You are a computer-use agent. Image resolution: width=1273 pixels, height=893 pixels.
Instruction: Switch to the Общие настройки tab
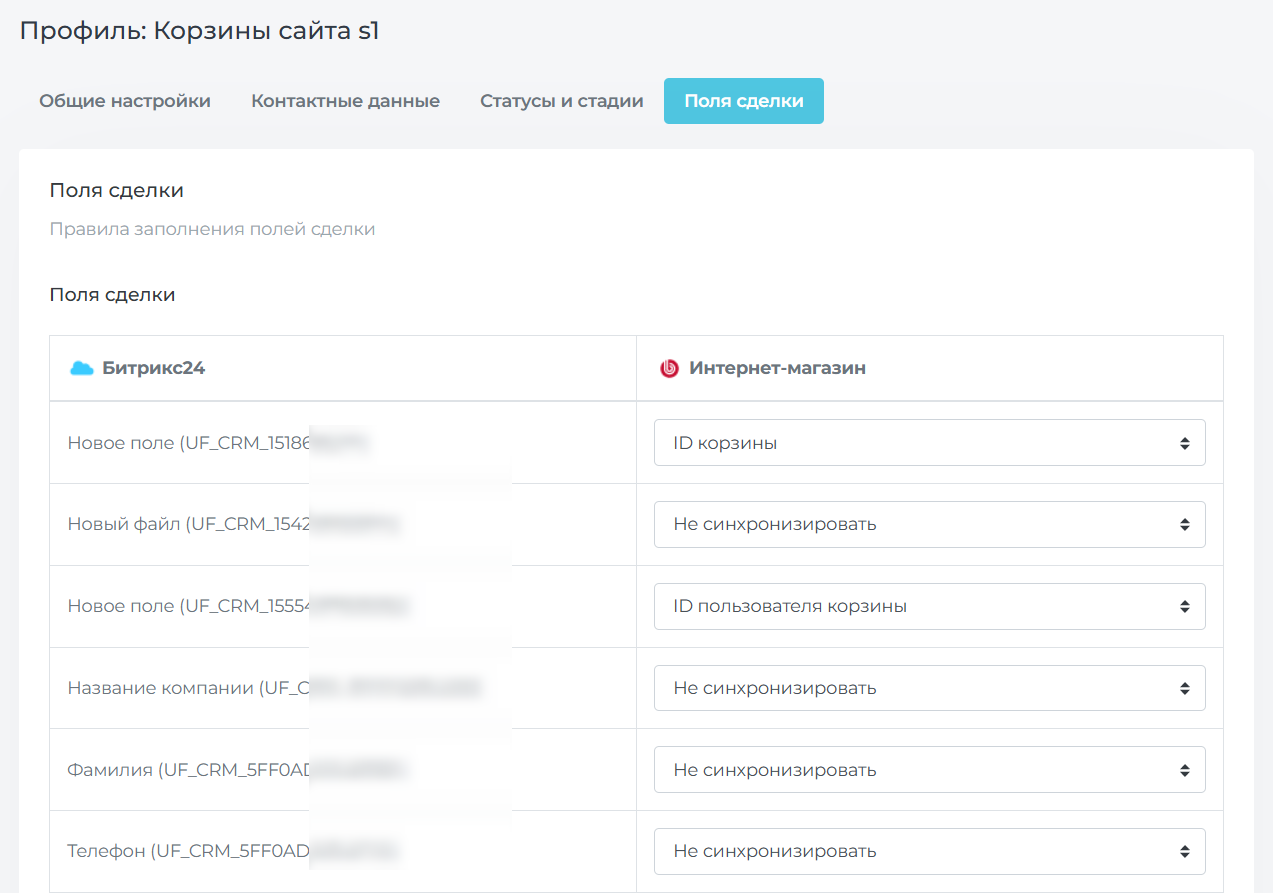coord(125,101)
